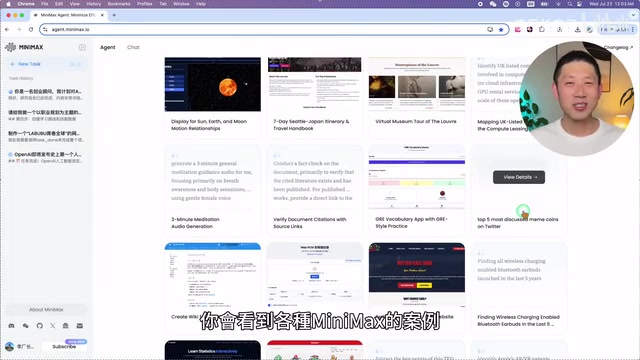The image size is (640, 360).
Task: Click the email envelope icon
Action: (80, 326)
